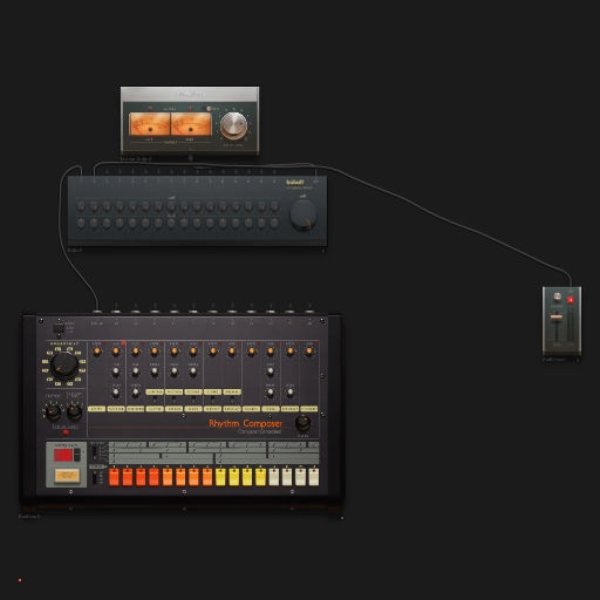Click the last bottom-row channel knob on the Kobolt mixer
This screenshot has height=600, width=600.
point(274,223)
